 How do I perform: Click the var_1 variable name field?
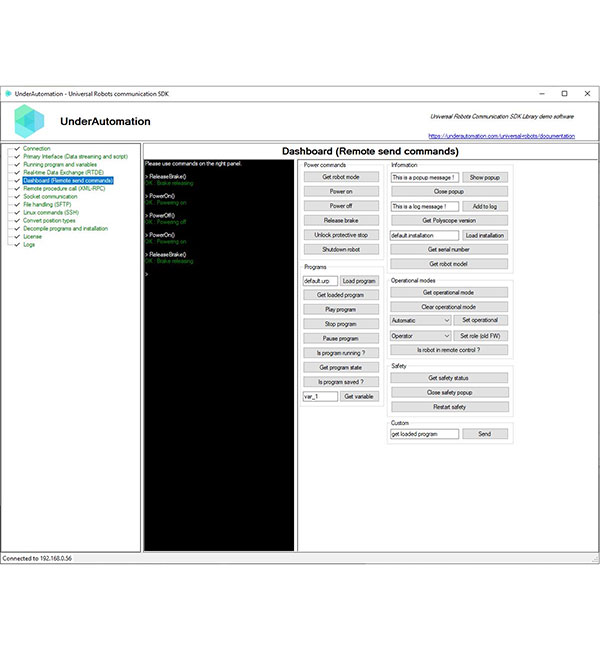(x=320, y=397)
